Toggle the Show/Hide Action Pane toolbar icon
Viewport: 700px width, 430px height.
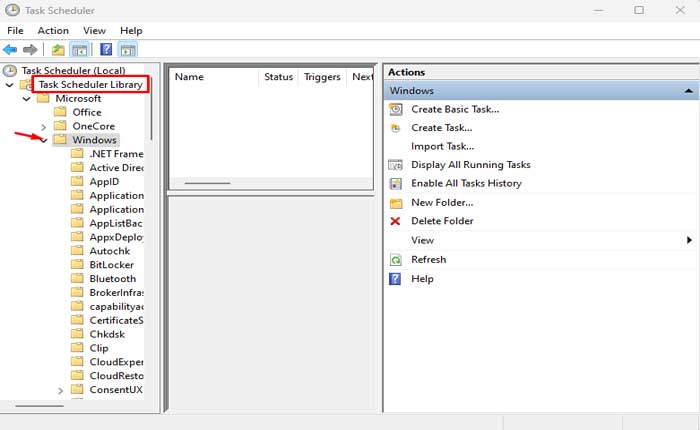click(x=128, y=50)
